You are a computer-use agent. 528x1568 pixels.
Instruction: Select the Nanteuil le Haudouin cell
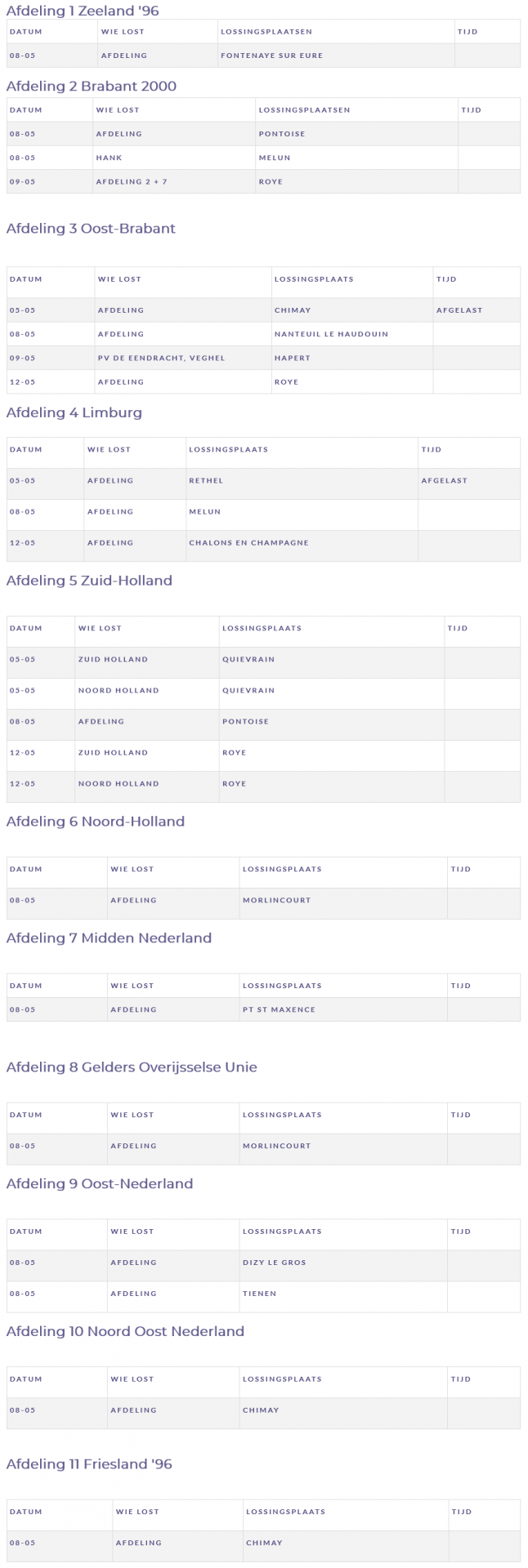pos(331,334)
